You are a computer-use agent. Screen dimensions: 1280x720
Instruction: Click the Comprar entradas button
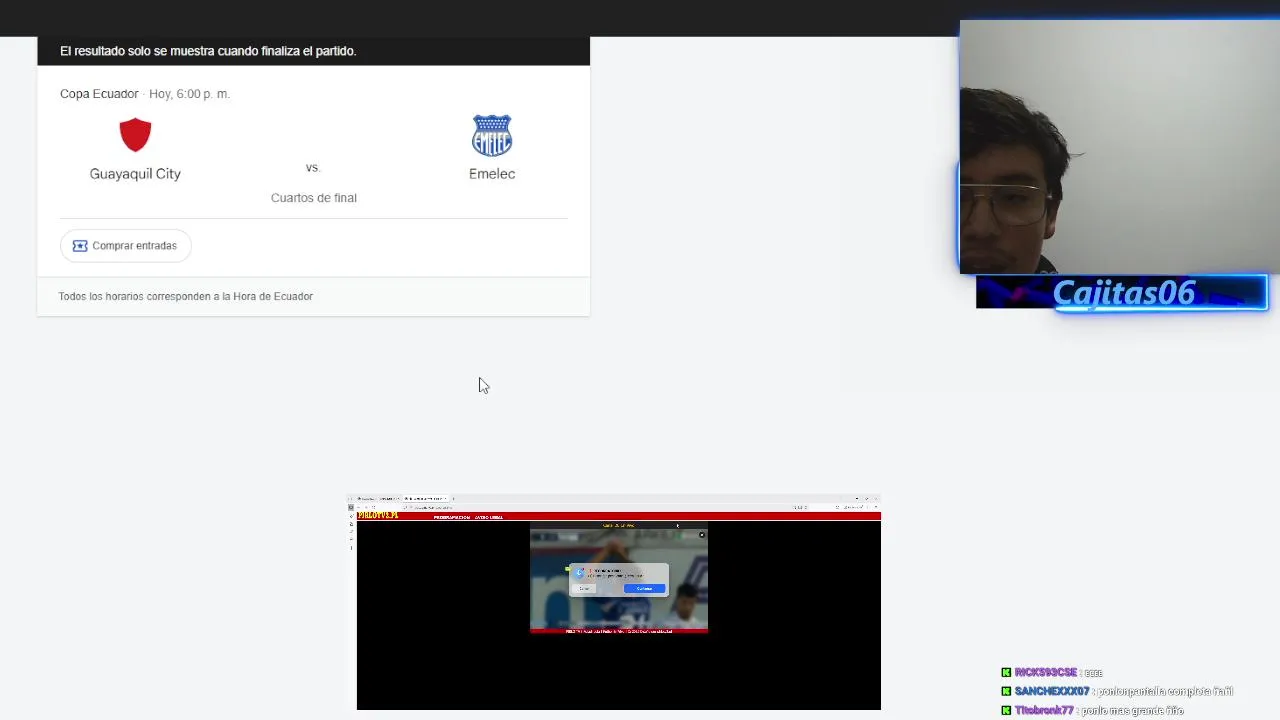(125, 246)
